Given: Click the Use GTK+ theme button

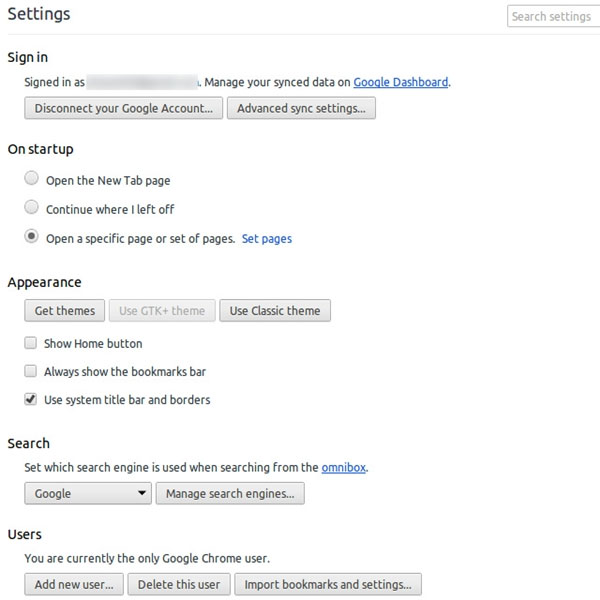Looking at the screenshot, I should [x=162, y=311].
